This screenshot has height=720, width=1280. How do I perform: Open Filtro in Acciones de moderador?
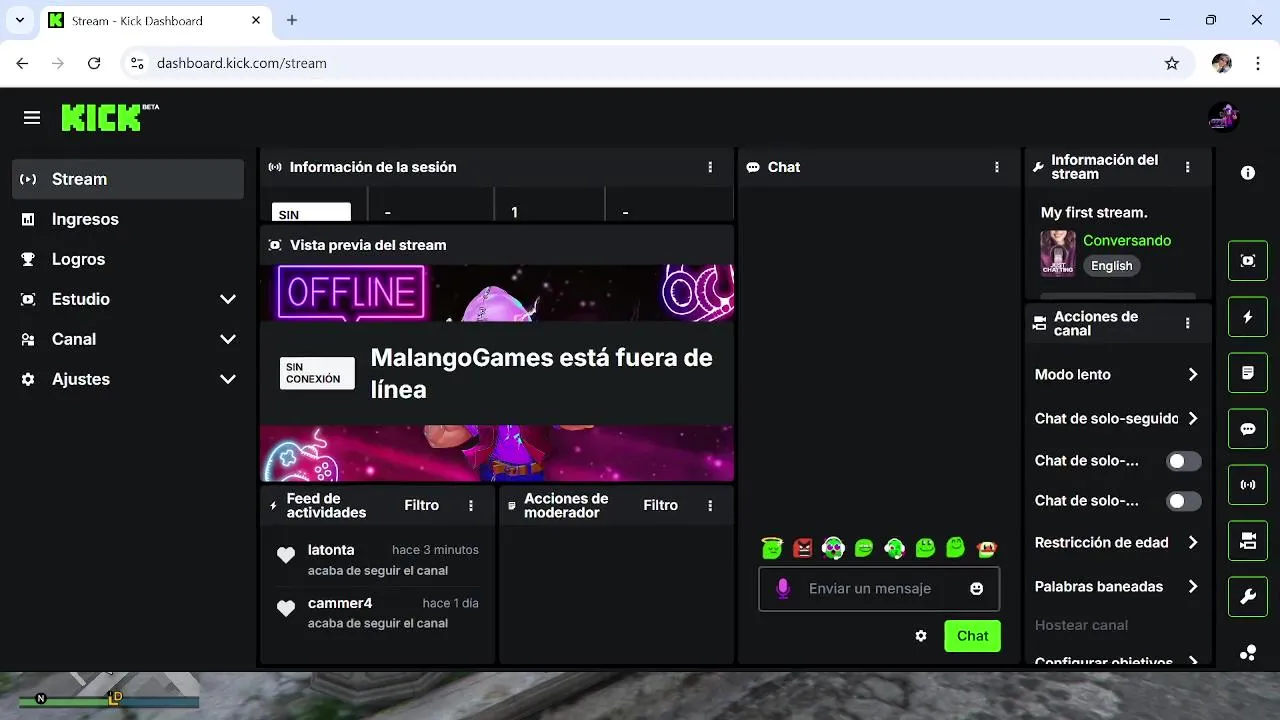(x=661, y=506)
